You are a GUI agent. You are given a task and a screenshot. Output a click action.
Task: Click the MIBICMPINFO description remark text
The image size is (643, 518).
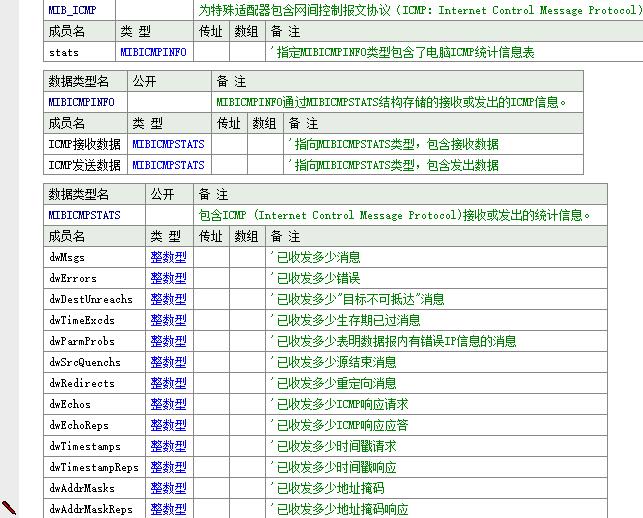391,102
